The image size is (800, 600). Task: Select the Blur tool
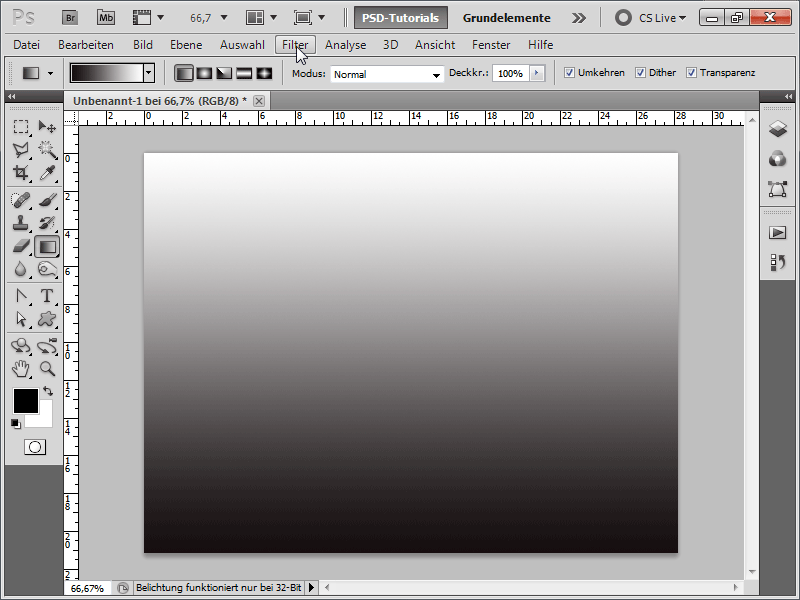pos(21,269)
